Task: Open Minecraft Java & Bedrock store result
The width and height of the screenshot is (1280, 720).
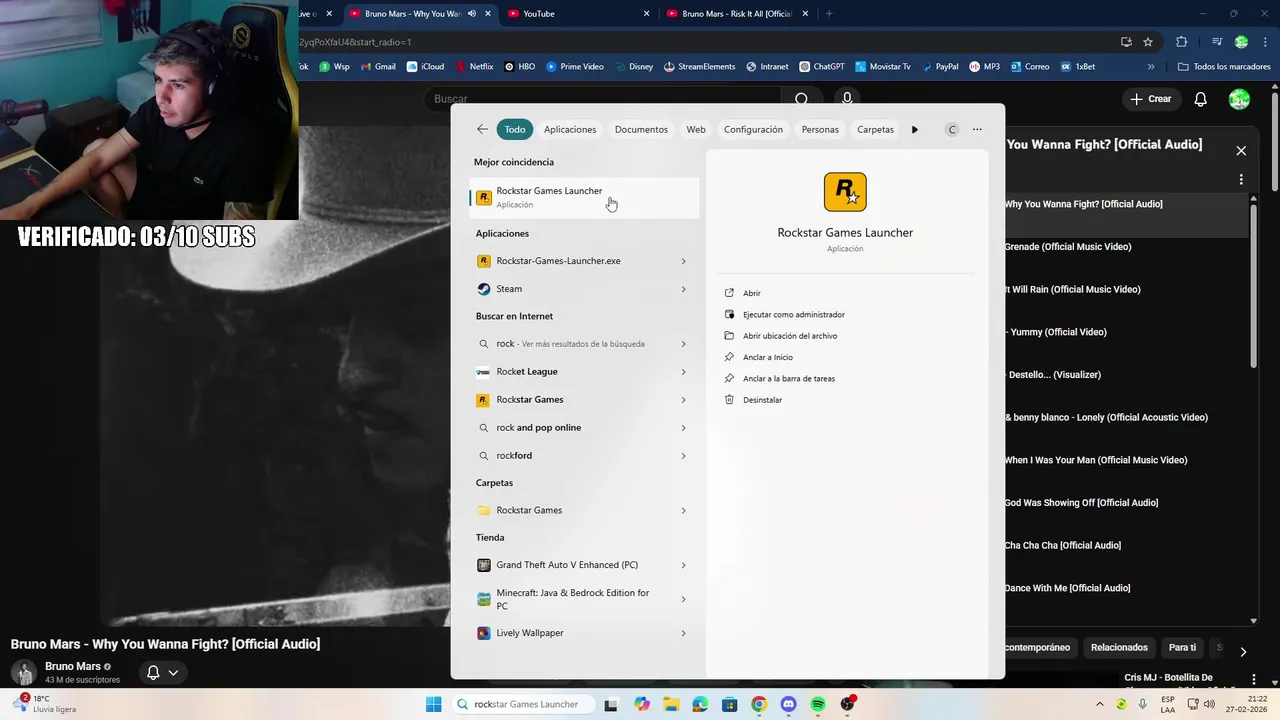Action: pyautogui.click(x=572, y=599)
